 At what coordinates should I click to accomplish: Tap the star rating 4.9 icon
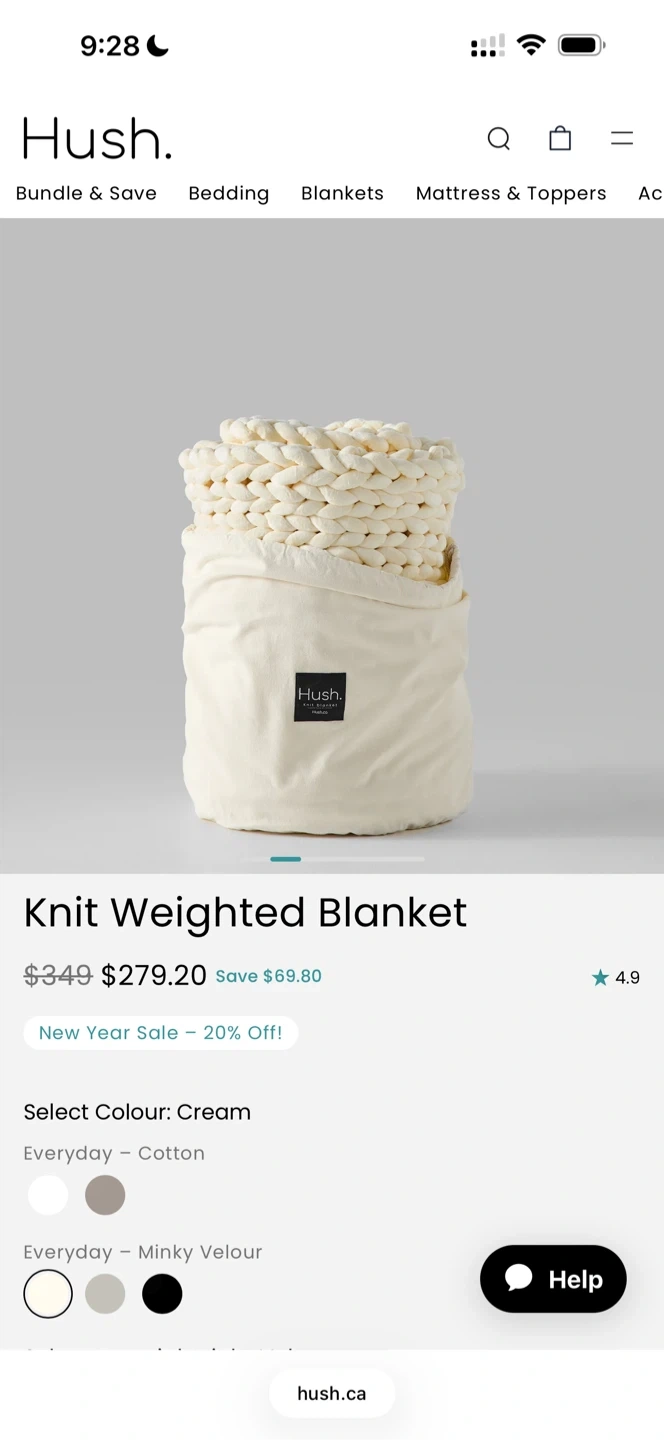[600, 977]
